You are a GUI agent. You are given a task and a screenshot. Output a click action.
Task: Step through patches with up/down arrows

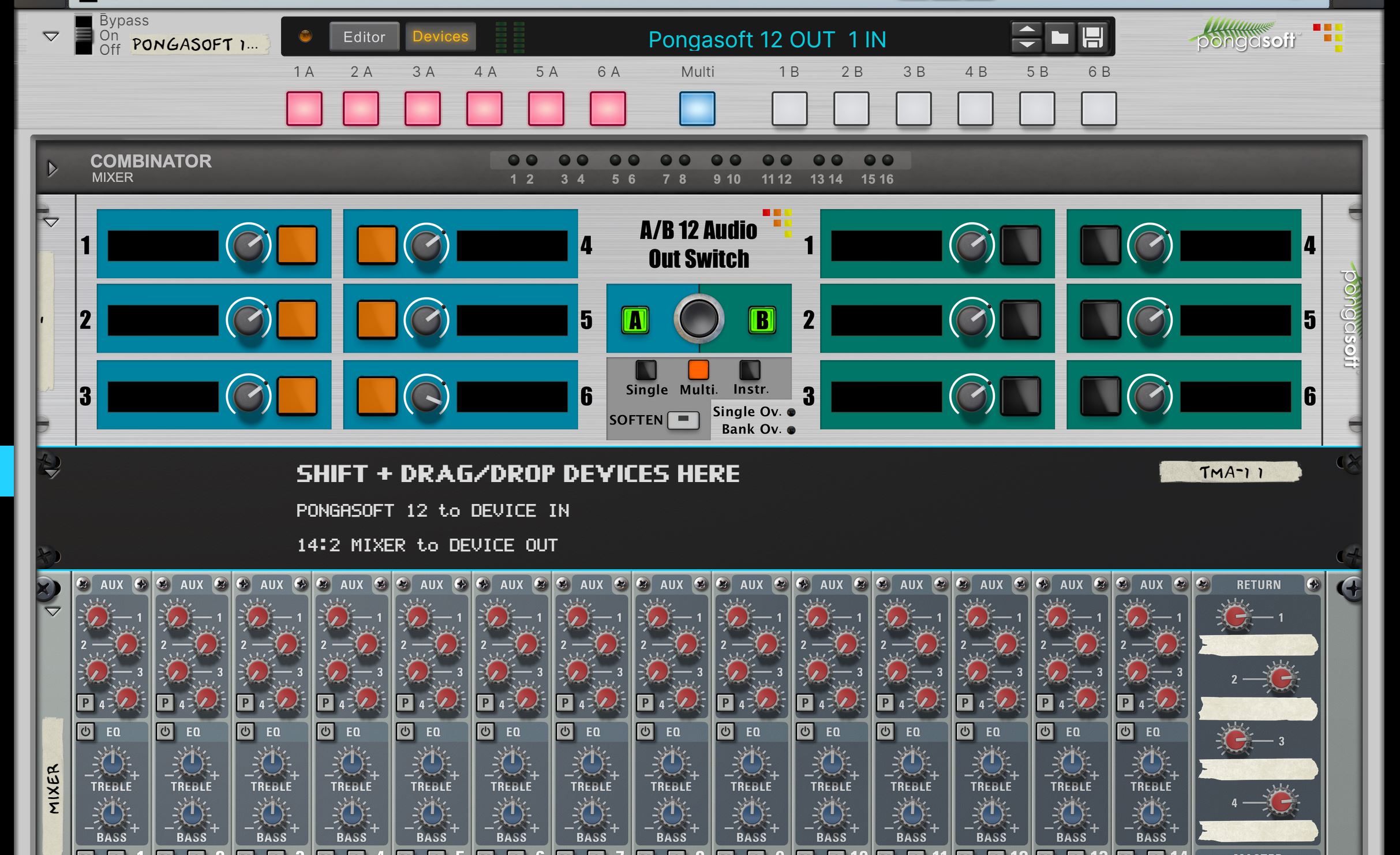point(1026,38)
